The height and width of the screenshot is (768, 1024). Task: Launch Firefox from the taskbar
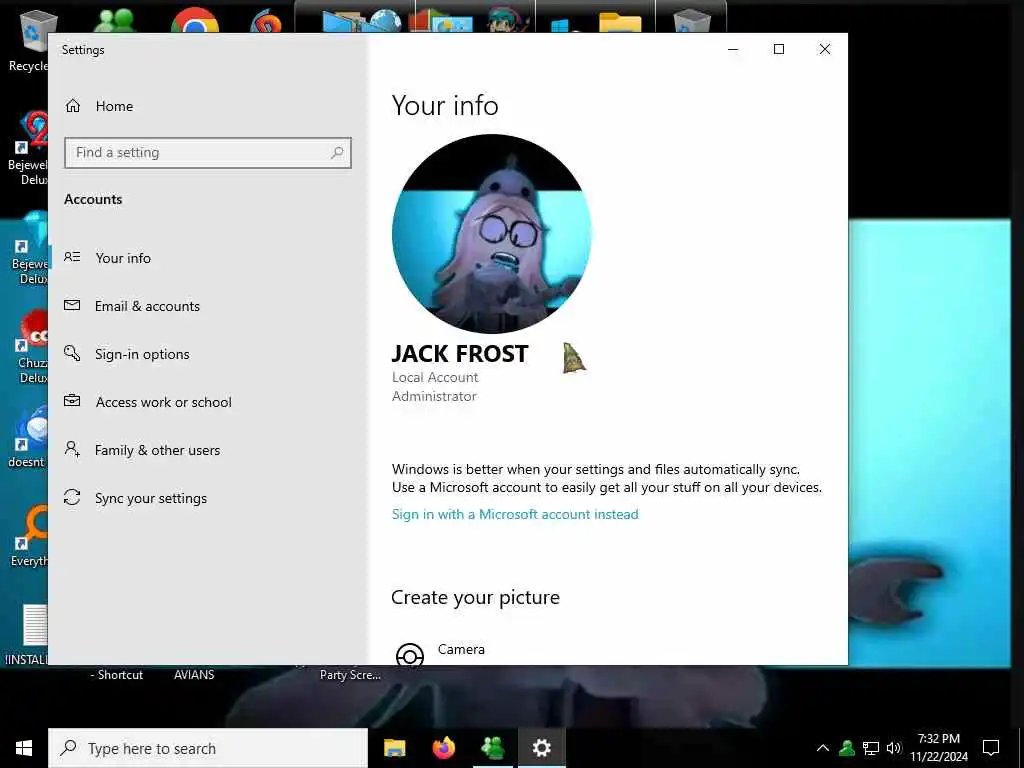click(444, 748)
